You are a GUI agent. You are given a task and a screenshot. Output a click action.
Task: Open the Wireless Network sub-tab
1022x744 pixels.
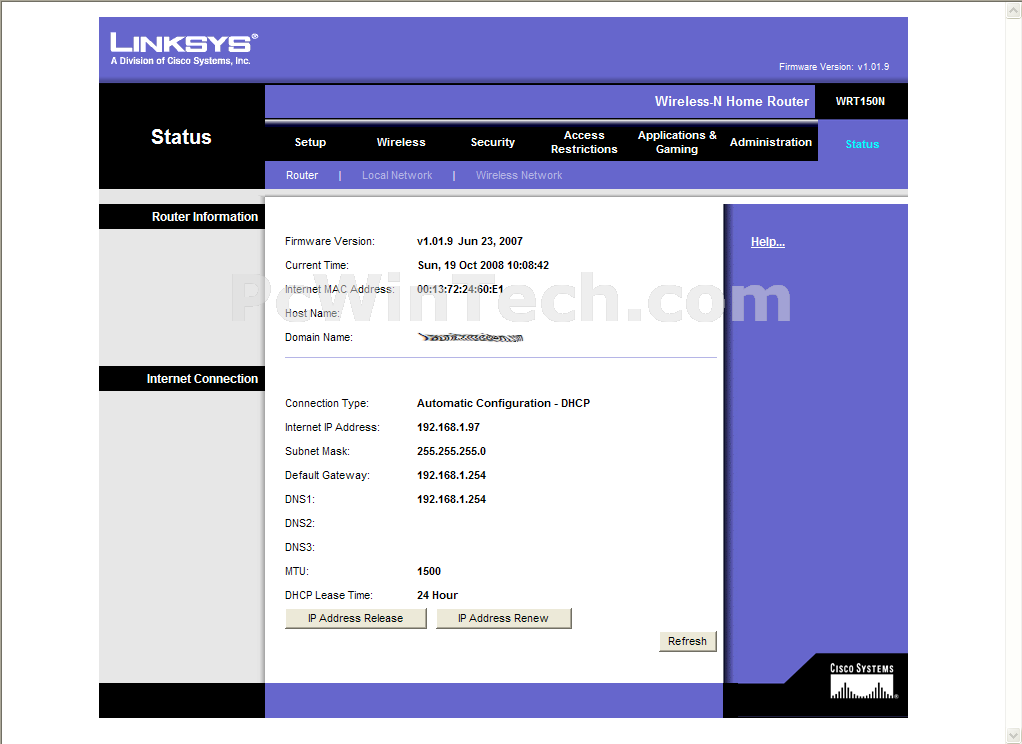click(519, 175)
